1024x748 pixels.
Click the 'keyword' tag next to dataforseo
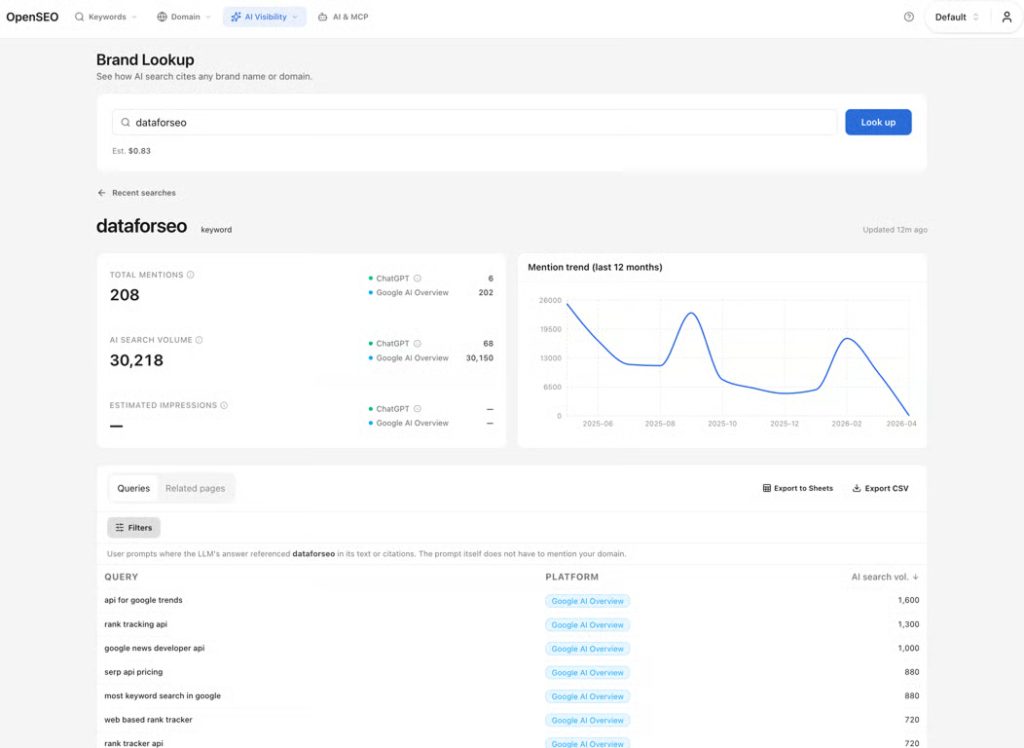(216, 229)
